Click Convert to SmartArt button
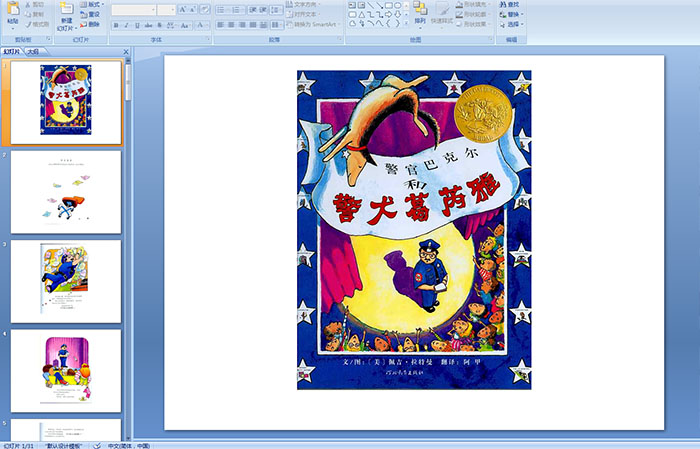 click(x=313, y=24)
